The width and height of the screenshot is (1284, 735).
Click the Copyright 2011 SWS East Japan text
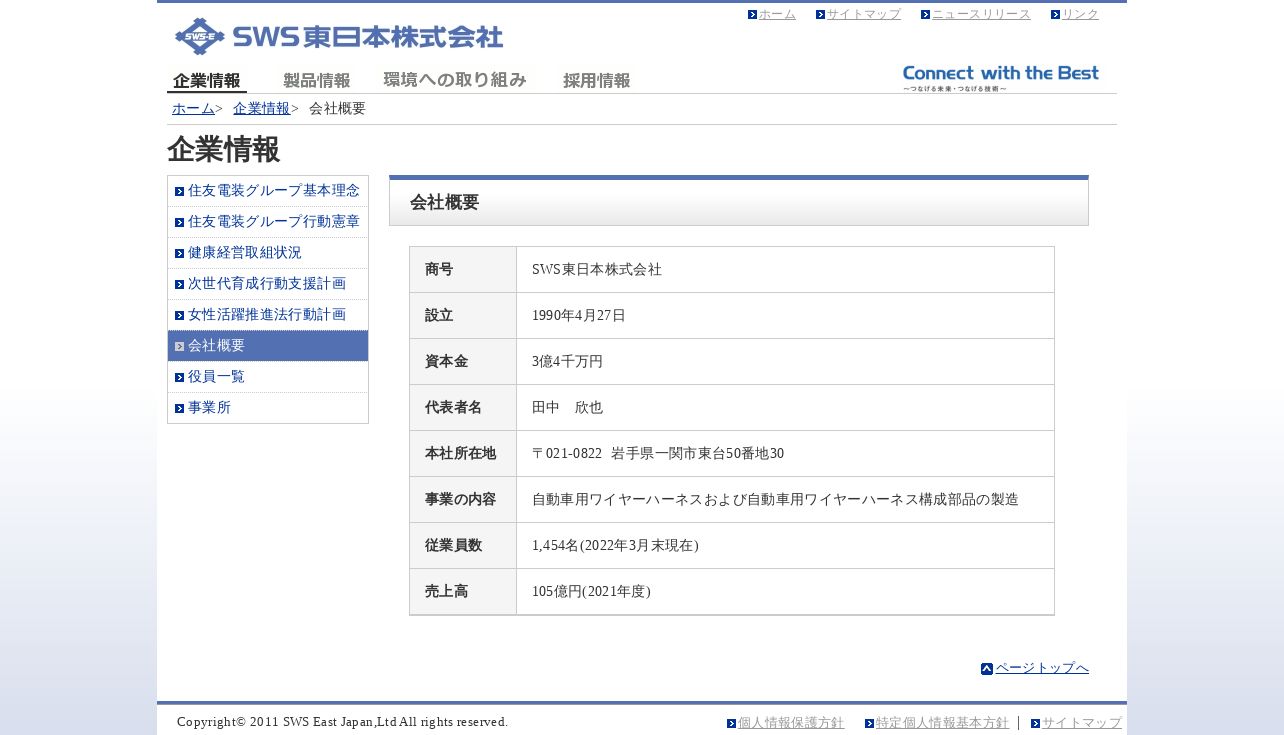click(342, 722)
